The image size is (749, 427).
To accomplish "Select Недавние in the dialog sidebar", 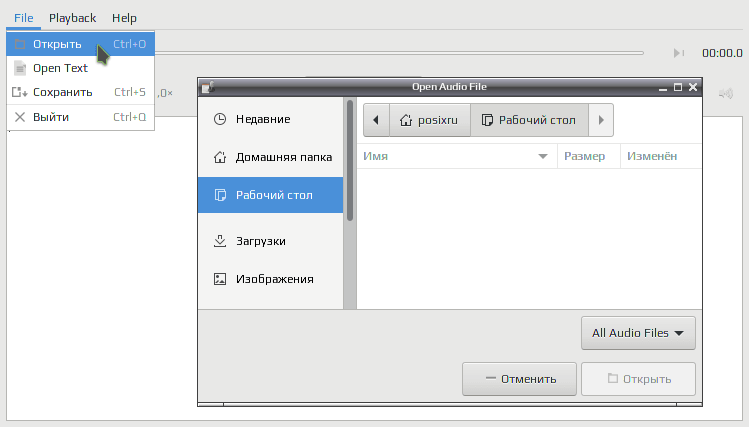I will tap(270, 119).
